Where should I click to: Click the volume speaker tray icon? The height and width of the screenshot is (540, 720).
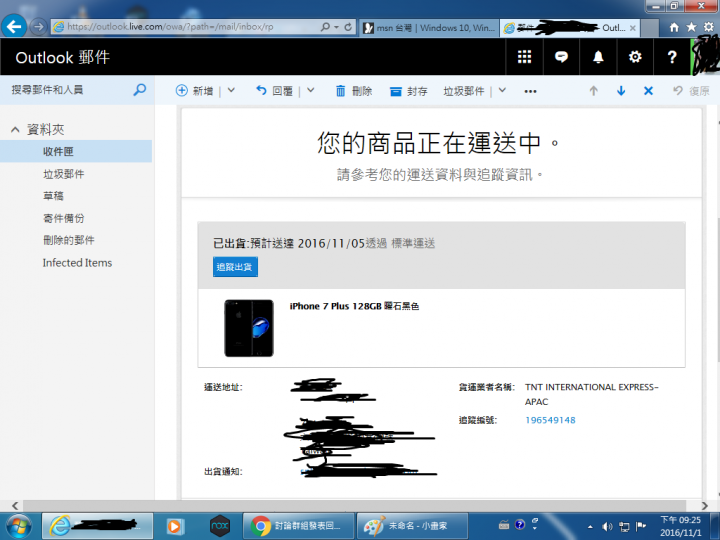(607, 526)
